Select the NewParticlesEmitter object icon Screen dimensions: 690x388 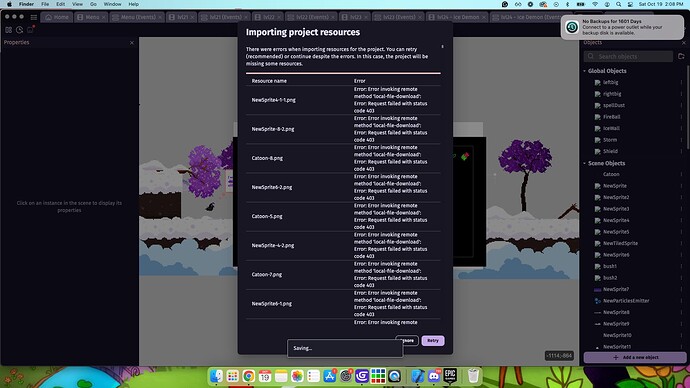coord(597,301)
